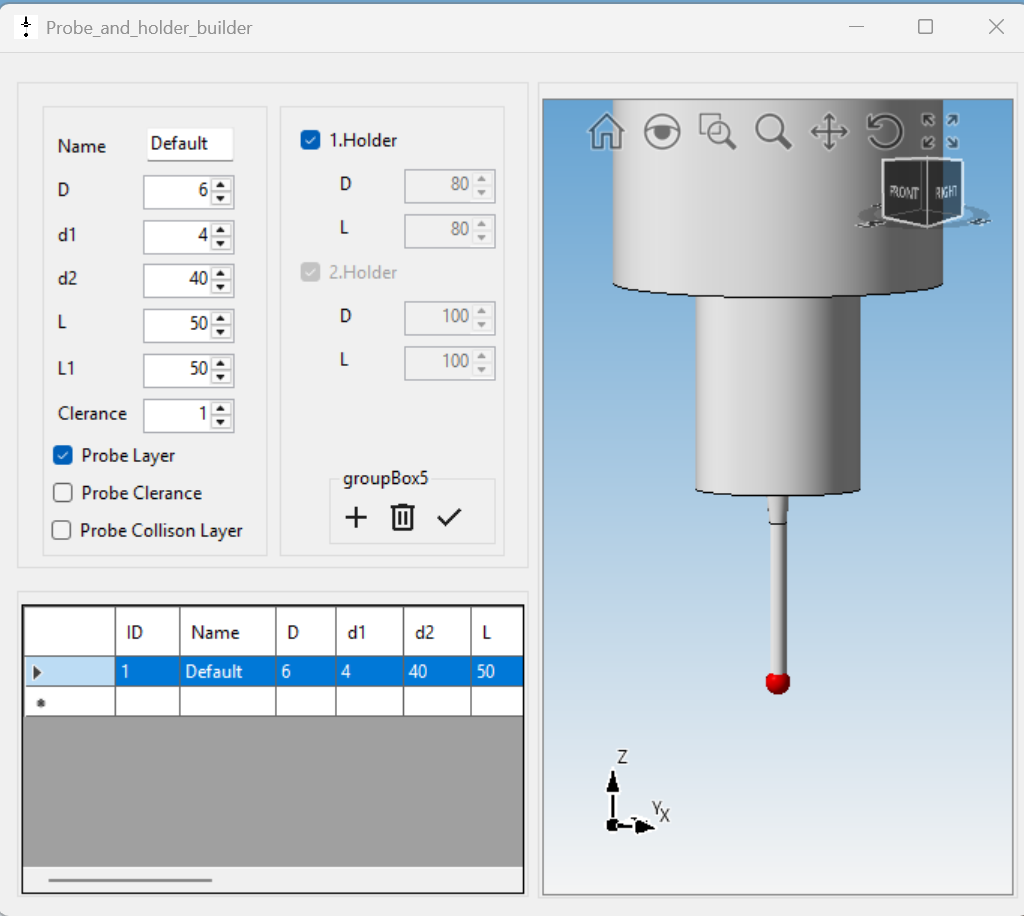Confirm with the checkmark icon in groupBox5

(x=451, y=517)
